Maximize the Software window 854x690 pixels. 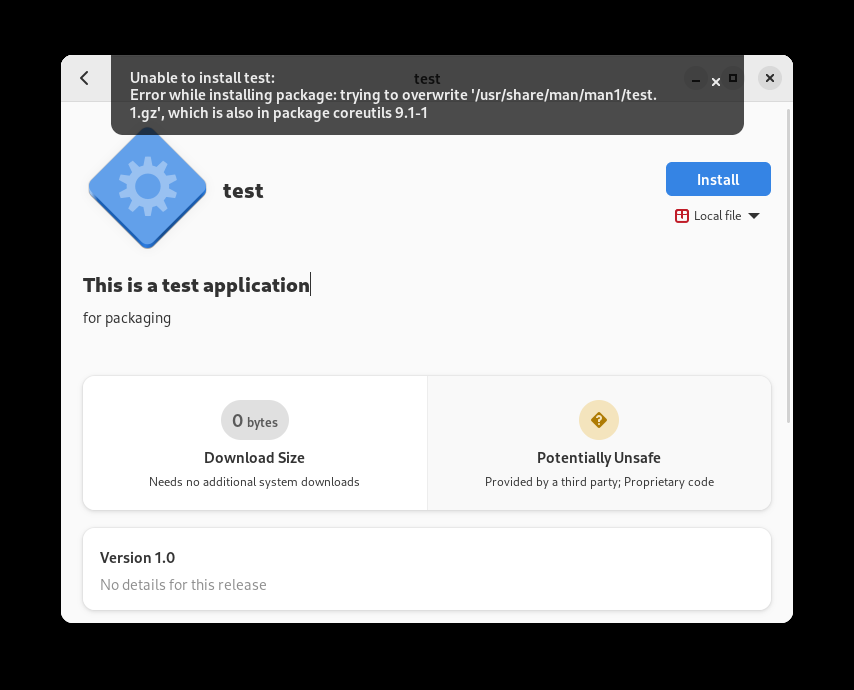(x=733, y=78)
